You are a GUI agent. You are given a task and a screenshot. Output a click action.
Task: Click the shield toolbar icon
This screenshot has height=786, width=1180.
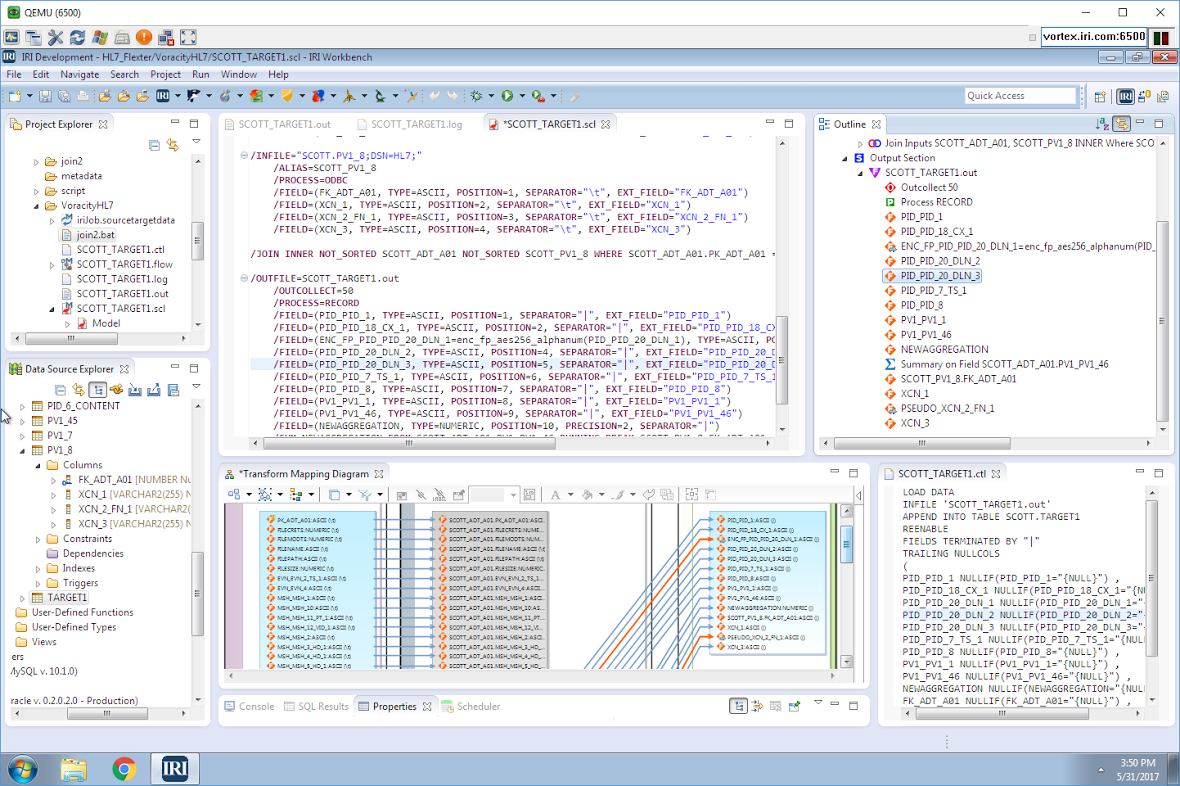(x=287, y=96)
